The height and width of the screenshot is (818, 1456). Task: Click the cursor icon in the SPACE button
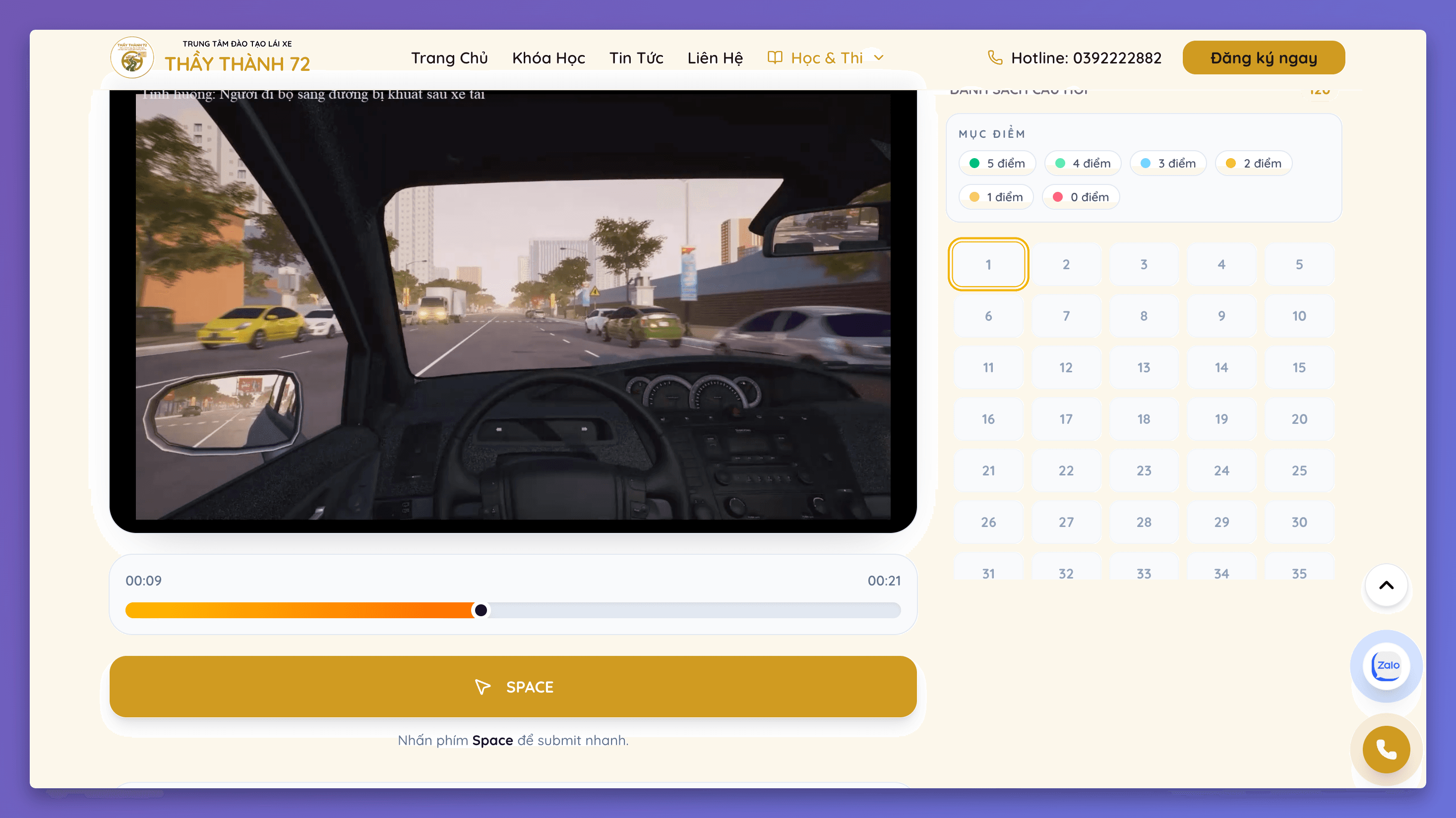(482, 687)
